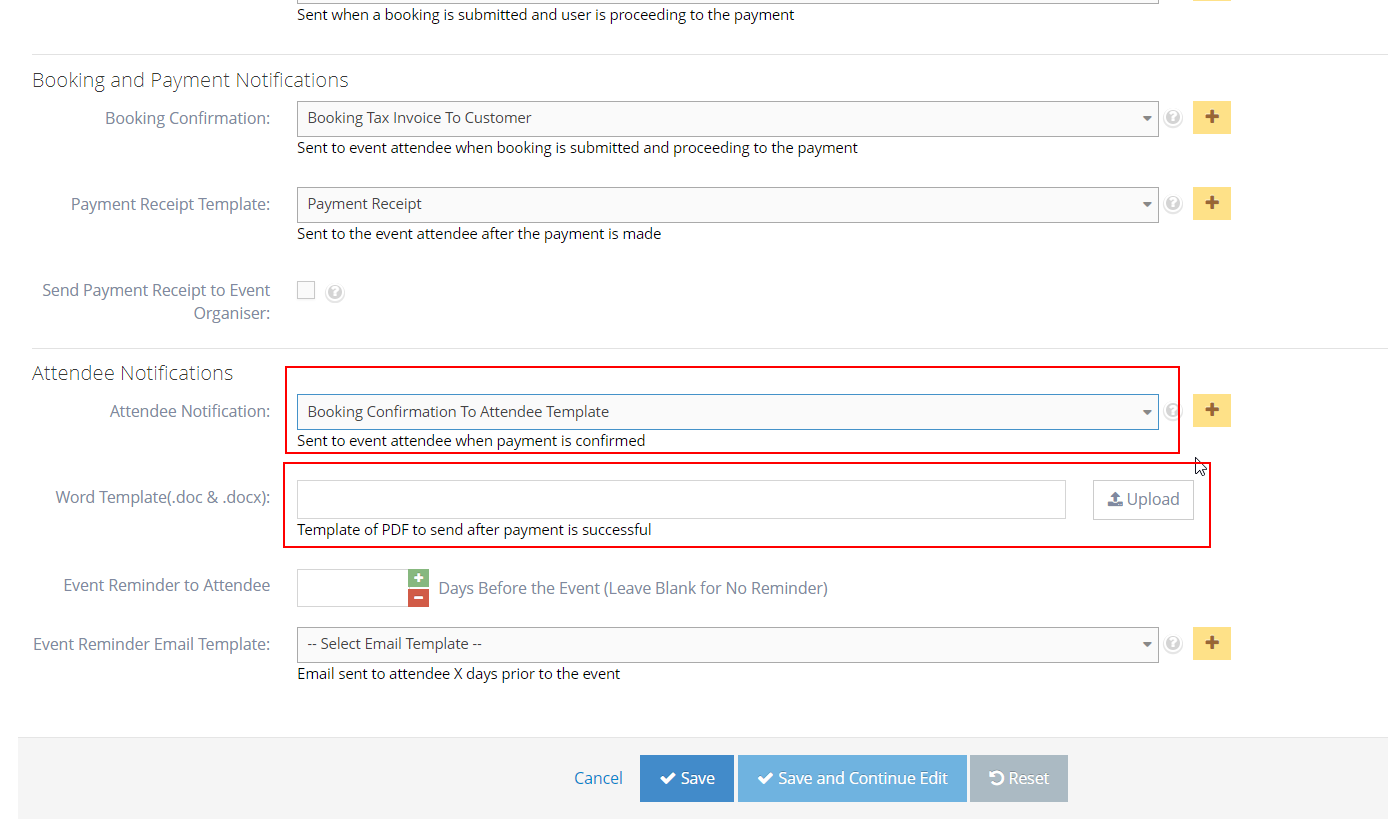Click Save and Continue Edit
Viewport: 1388px width, 834px height.
852,778
